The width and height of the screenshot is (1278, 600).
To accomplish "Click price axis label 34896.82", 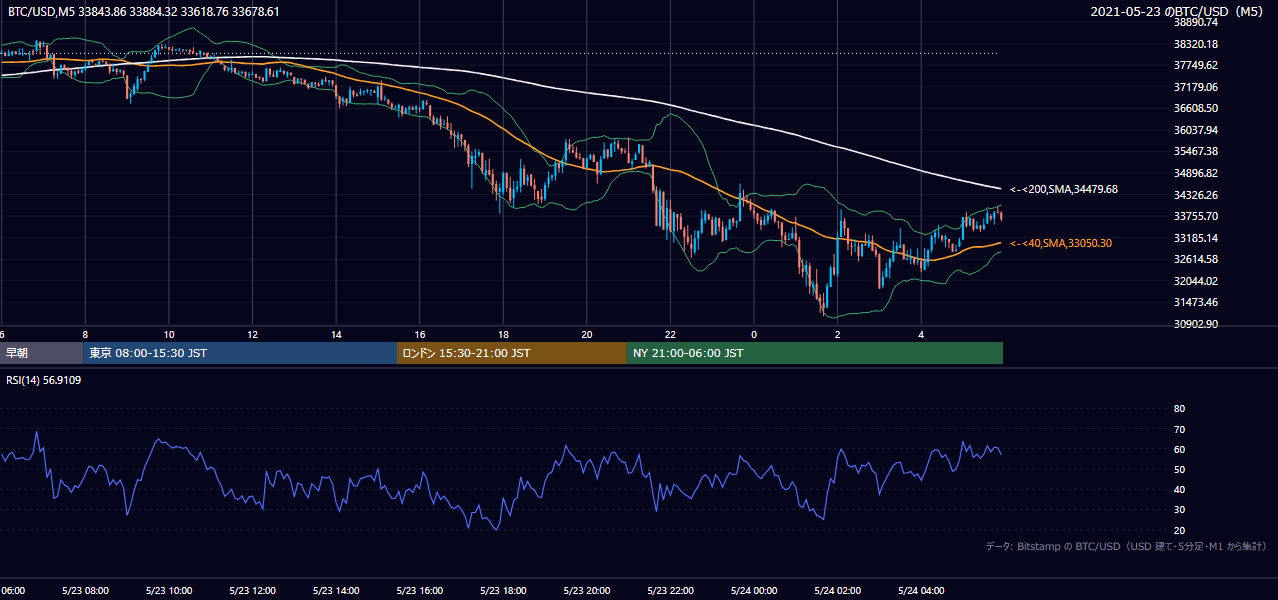I will click(x=1195, y=173).
